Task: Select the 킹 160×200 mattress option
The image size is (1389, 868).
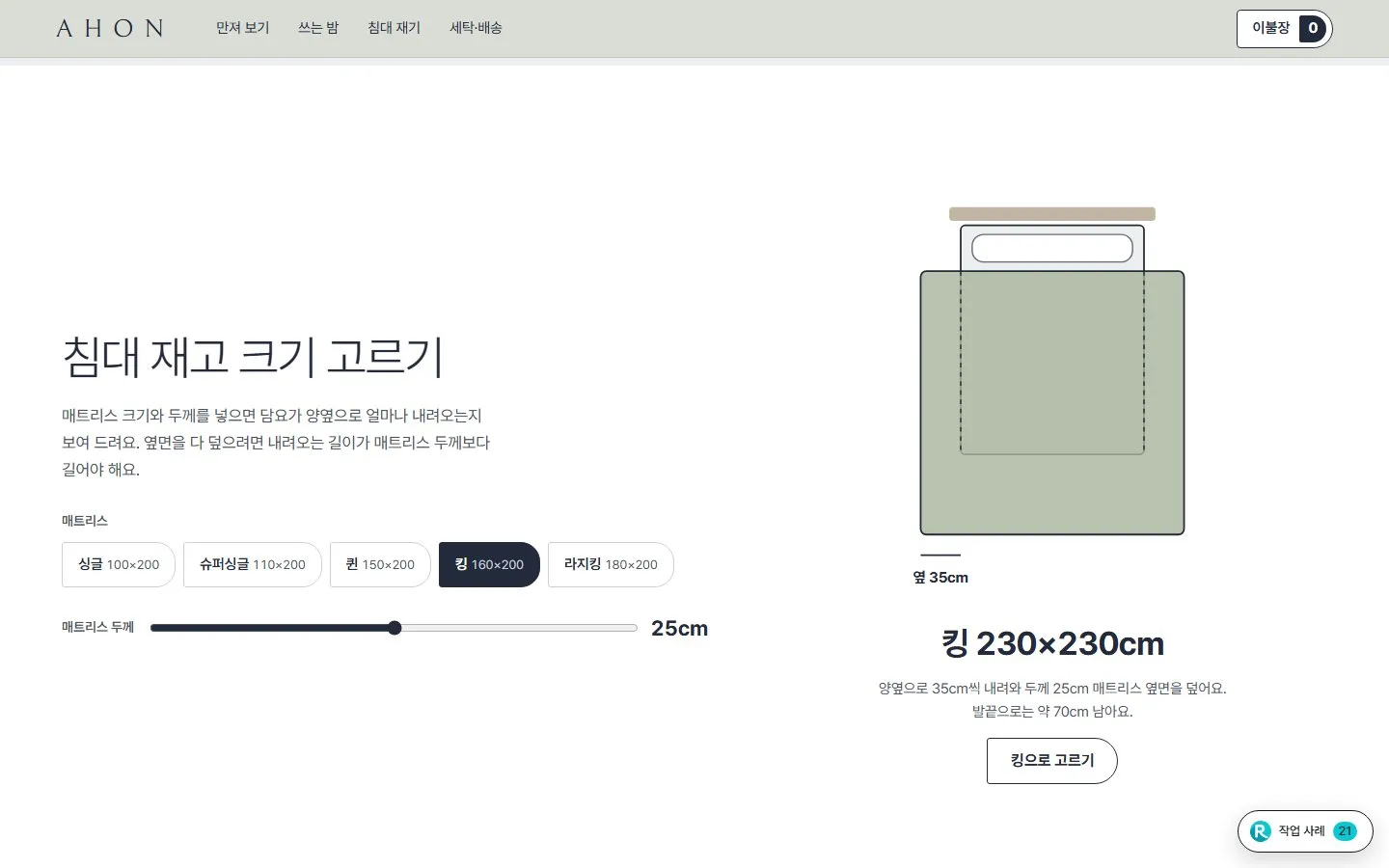Action: tap(489, 564)
